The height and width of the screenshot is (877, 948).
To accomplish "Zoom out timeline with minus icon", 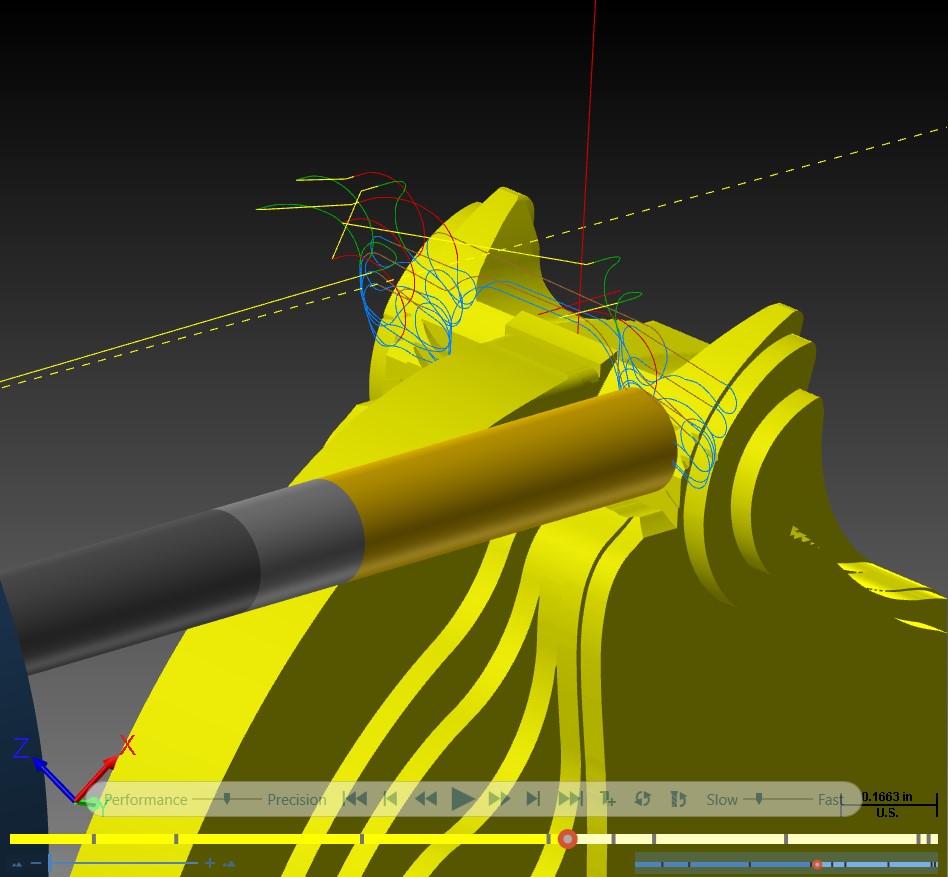I will click(36, 862).
